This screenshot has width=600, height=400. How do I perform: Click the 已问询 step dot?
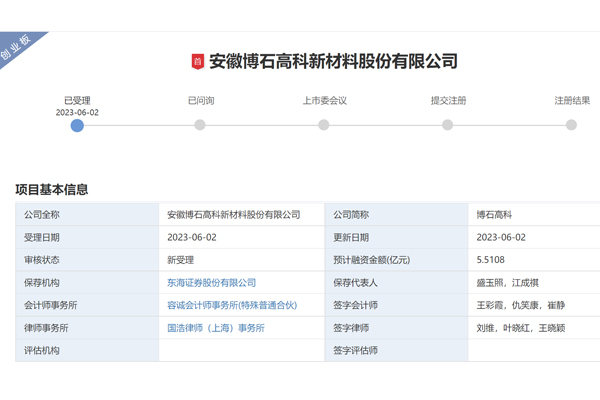pyautogui.click(x=200, y=125)
